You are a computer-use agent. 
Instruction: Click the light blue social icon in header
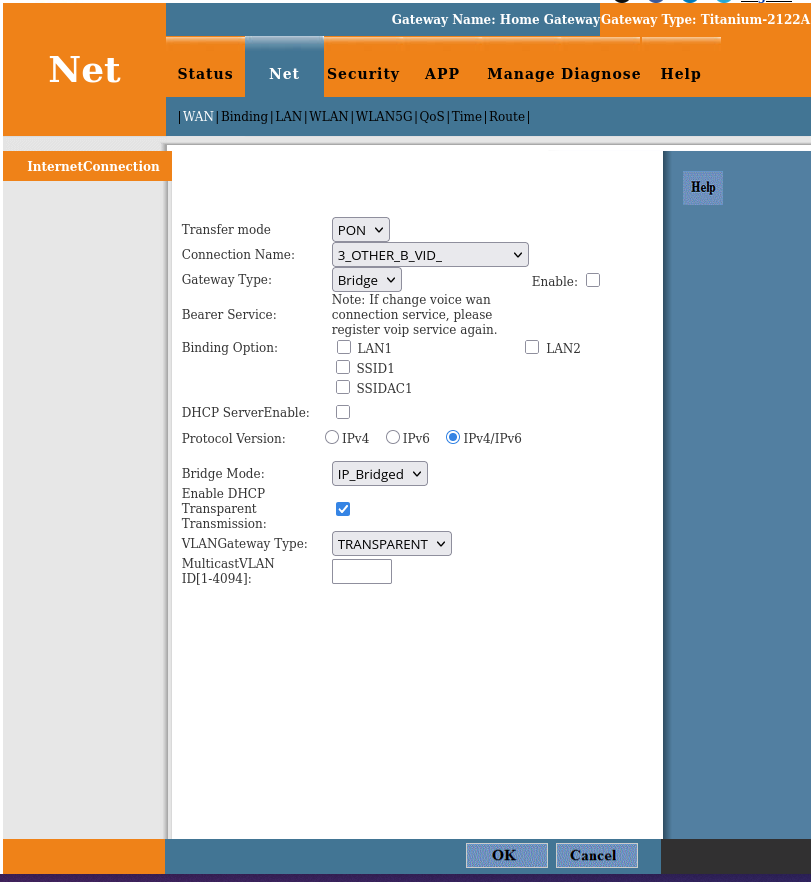(x=724, y=5)
